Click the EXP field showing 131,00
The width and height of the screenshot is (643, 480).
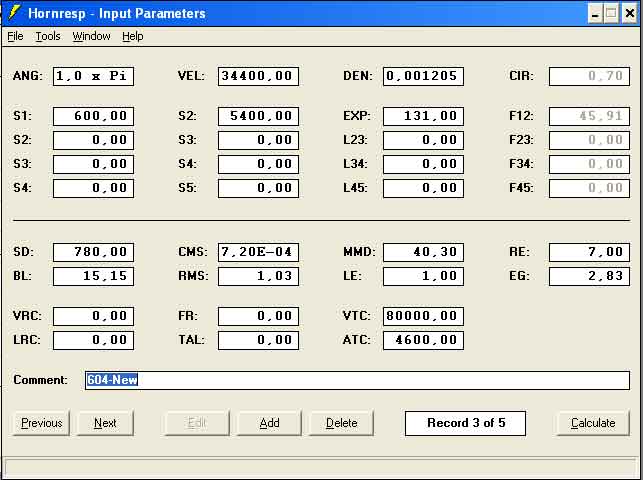pos(423,116)
